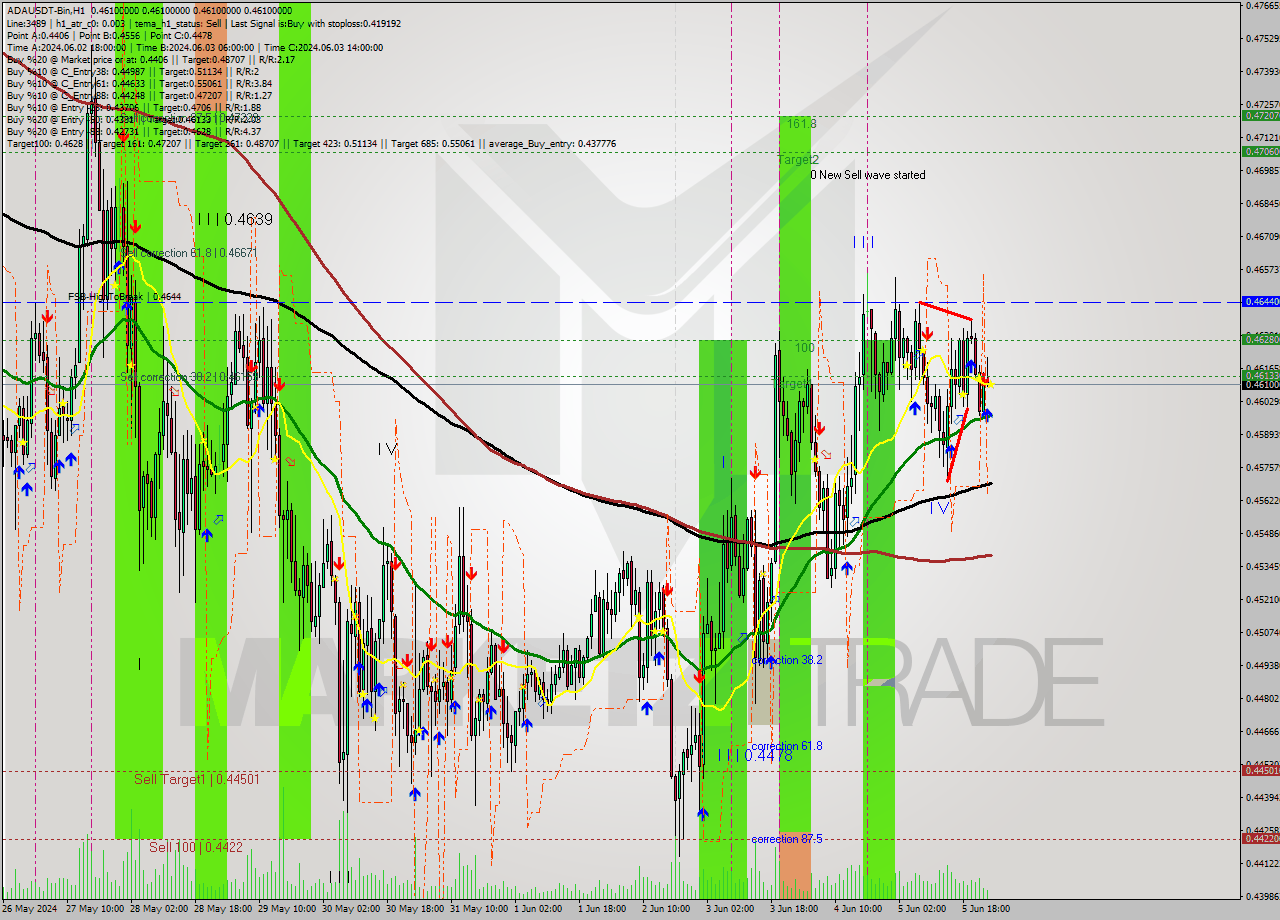Image resolution: width=1280 pixels, height=920 pixels.
Task: Click the blue 0.46440 price tag on the axis
Action: pyautogui.click(x=1259, y=301)
